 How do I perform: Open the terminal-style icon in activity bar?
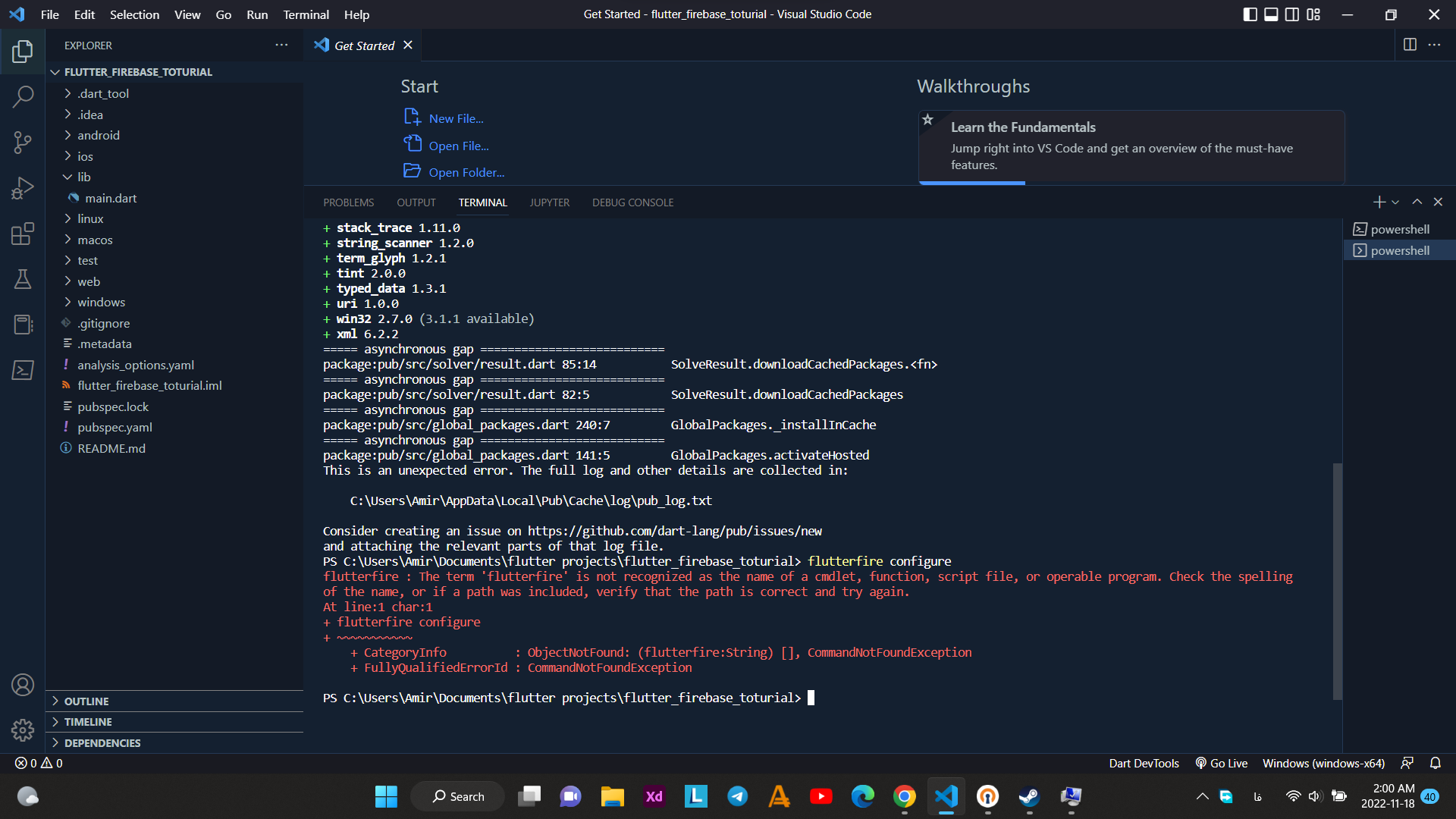[23, 370]
